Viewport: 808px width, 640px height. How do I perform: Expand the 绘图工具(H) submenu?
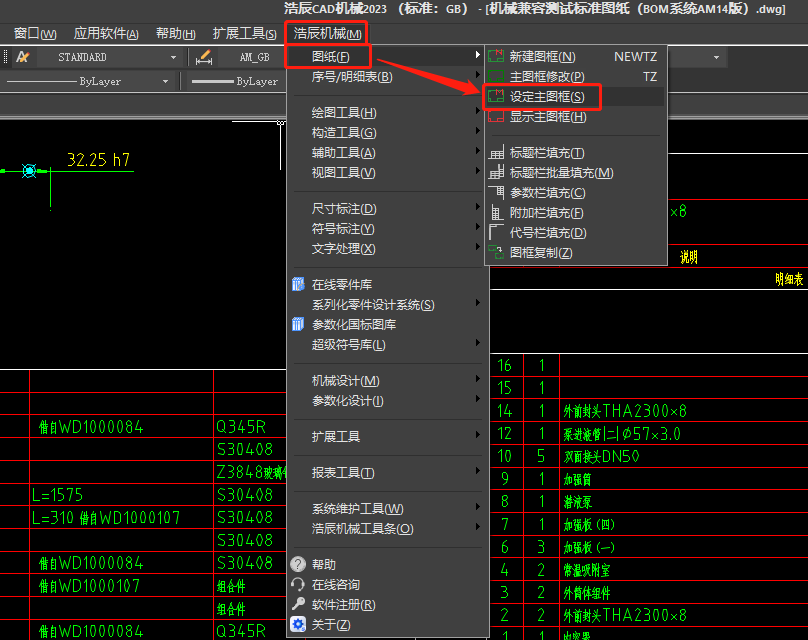385,112
